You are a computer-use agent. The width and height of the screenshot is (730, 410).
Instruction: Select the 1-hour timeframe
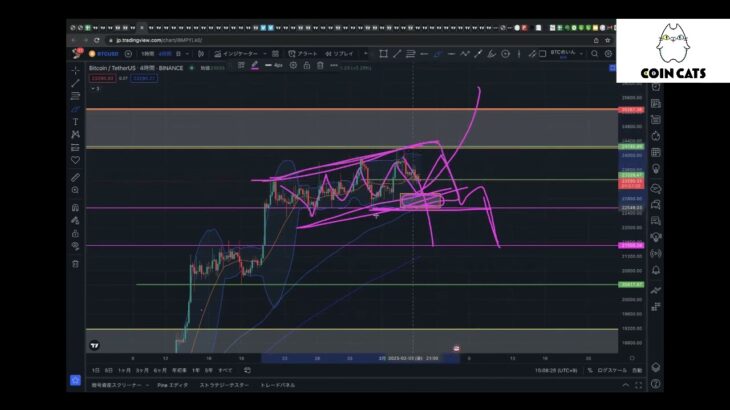pos(148,54)
